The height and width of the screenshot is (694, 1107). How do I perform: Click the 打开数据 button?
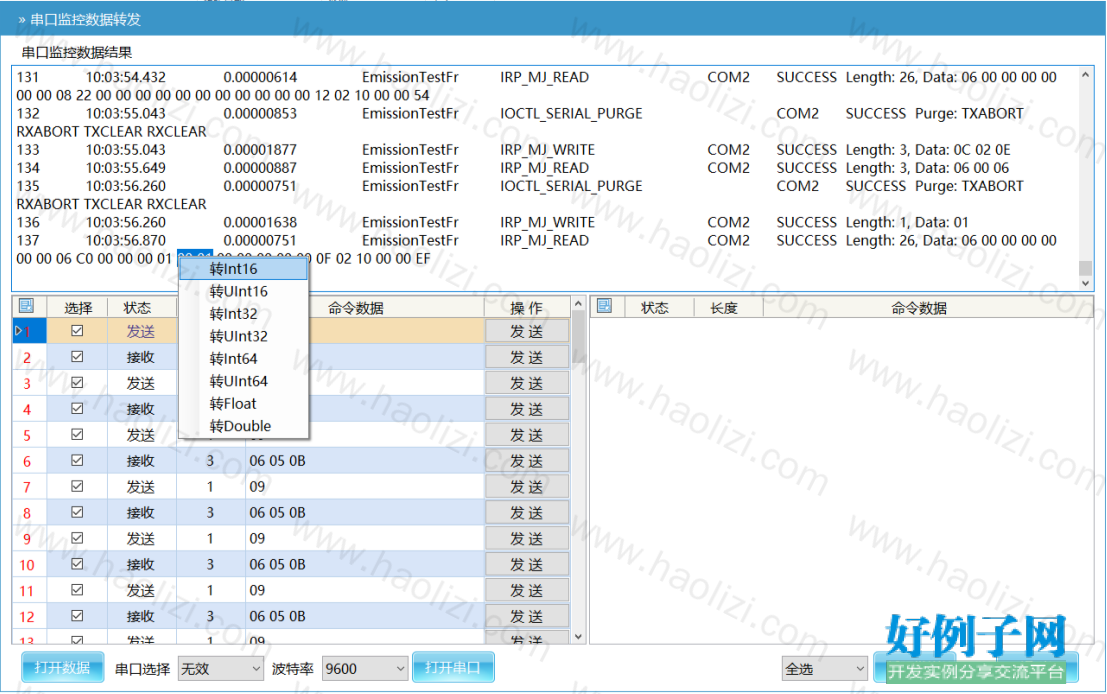(62, 667)
